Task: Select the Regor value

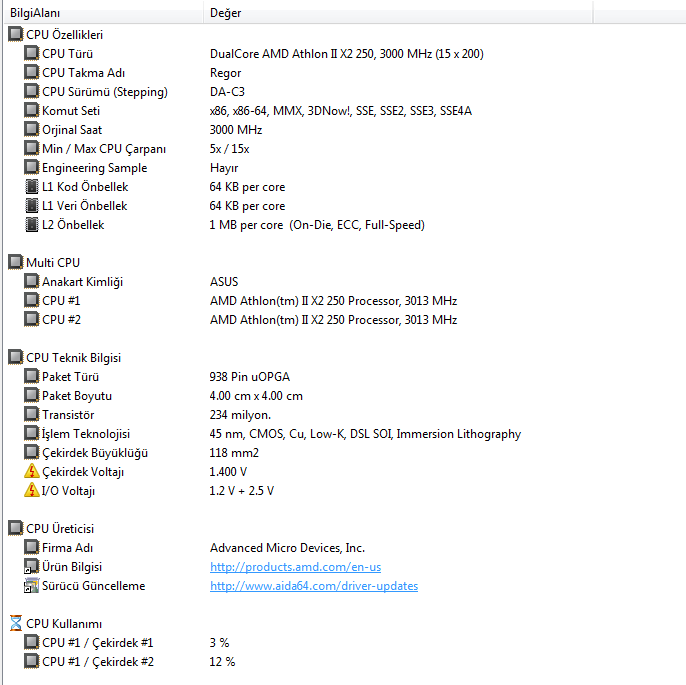Action: tap(225, 73)
